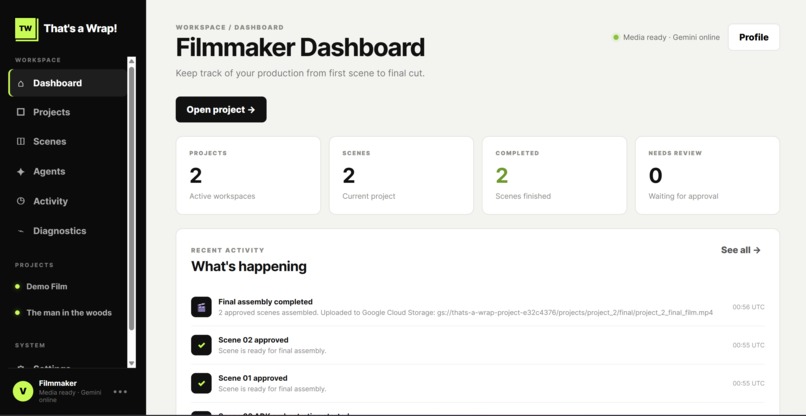View the Activity section

coord(67,201)
